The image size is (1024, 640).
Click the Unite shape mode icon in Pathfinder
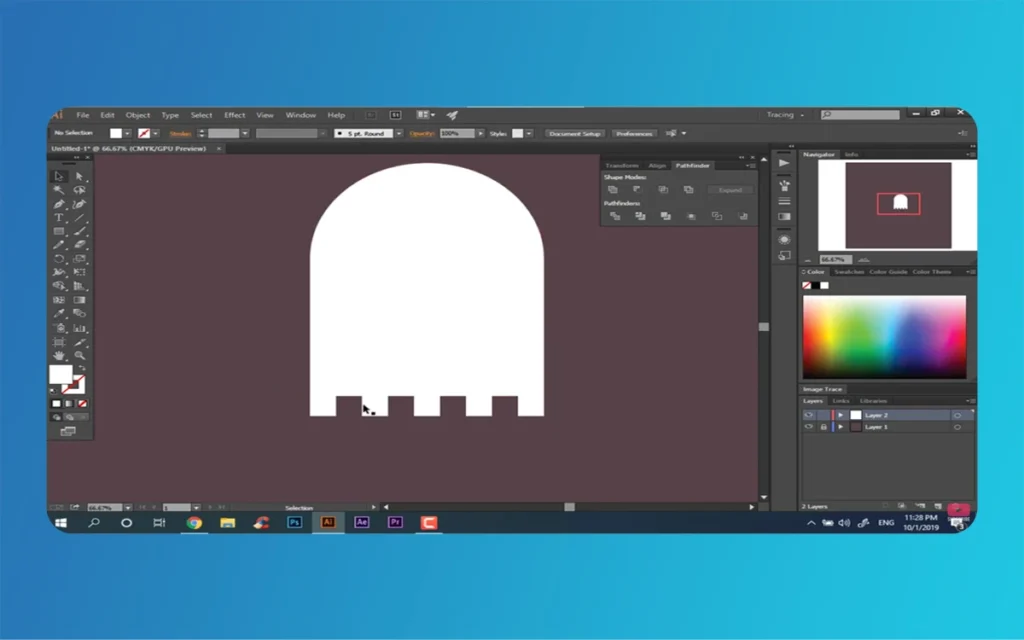pyautogui.click(x=612, y=190)
